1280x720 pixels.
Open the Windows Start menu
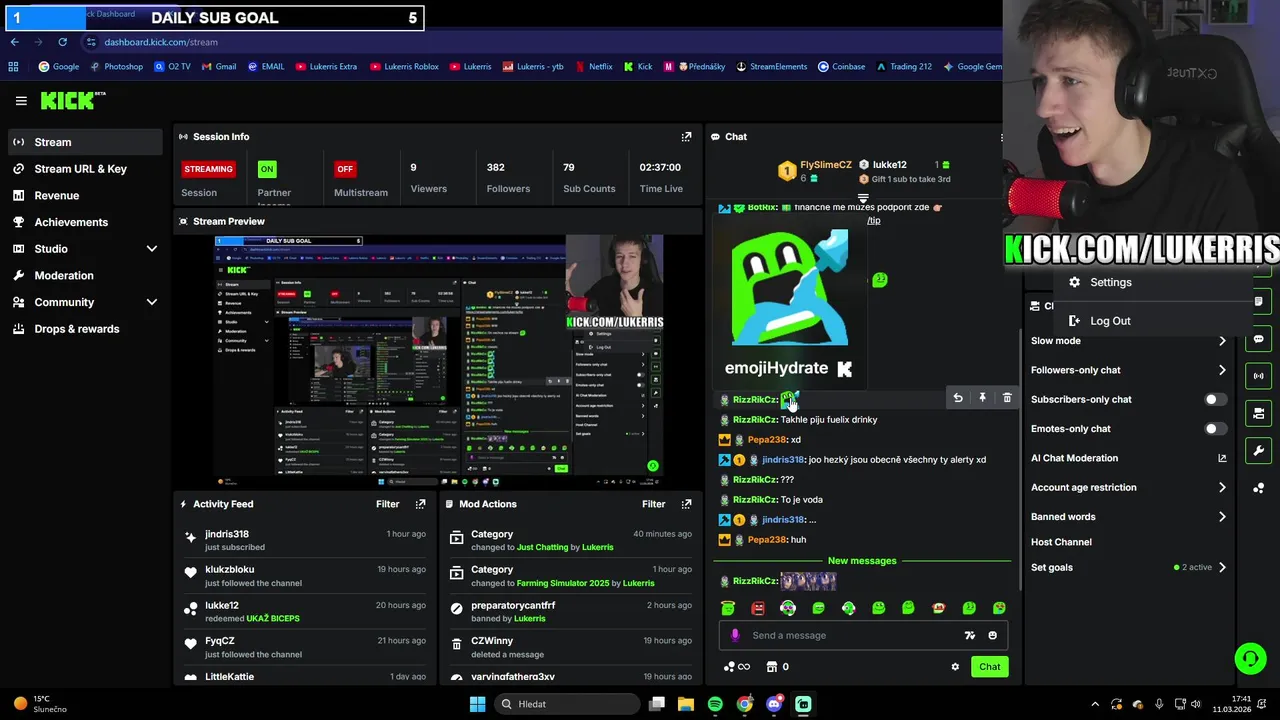tap(477, 704)
